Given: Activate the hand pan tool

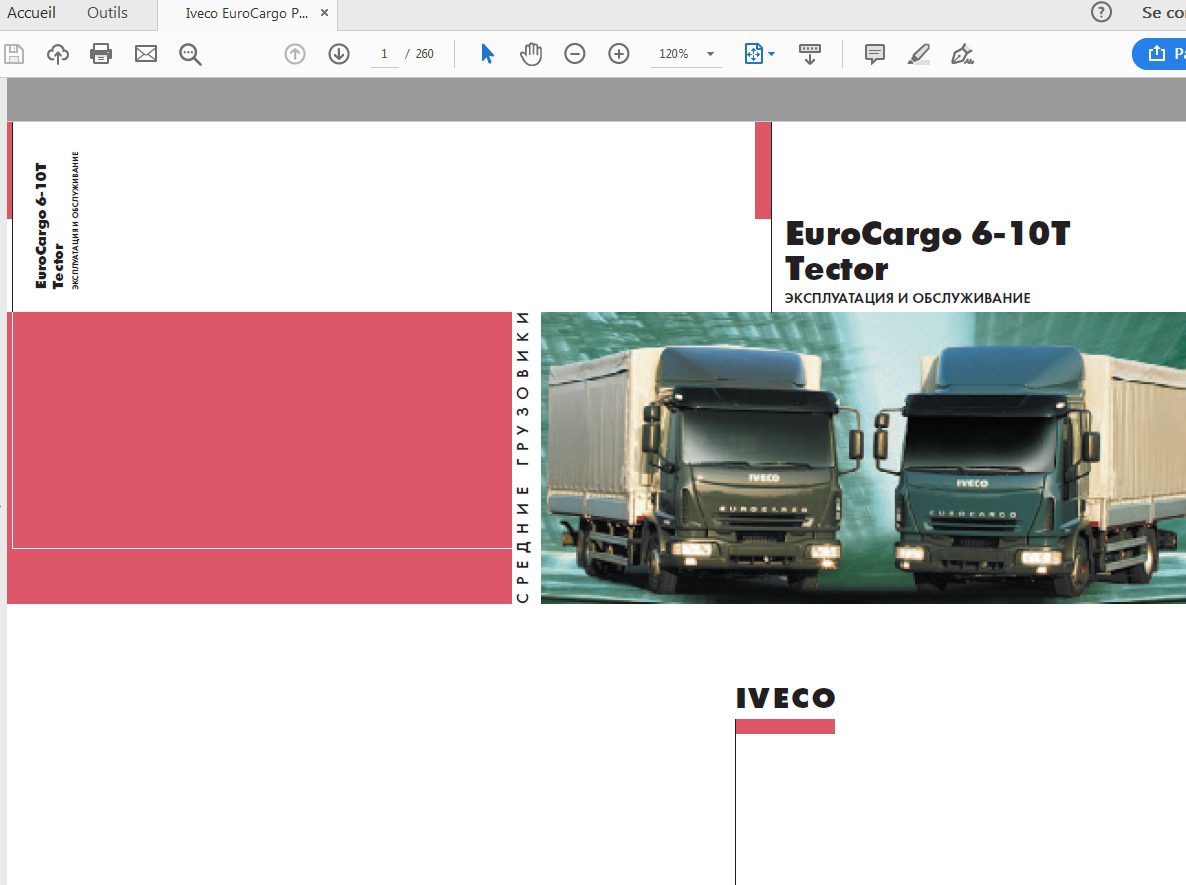Looking at the screenshot, I should 531,54.
